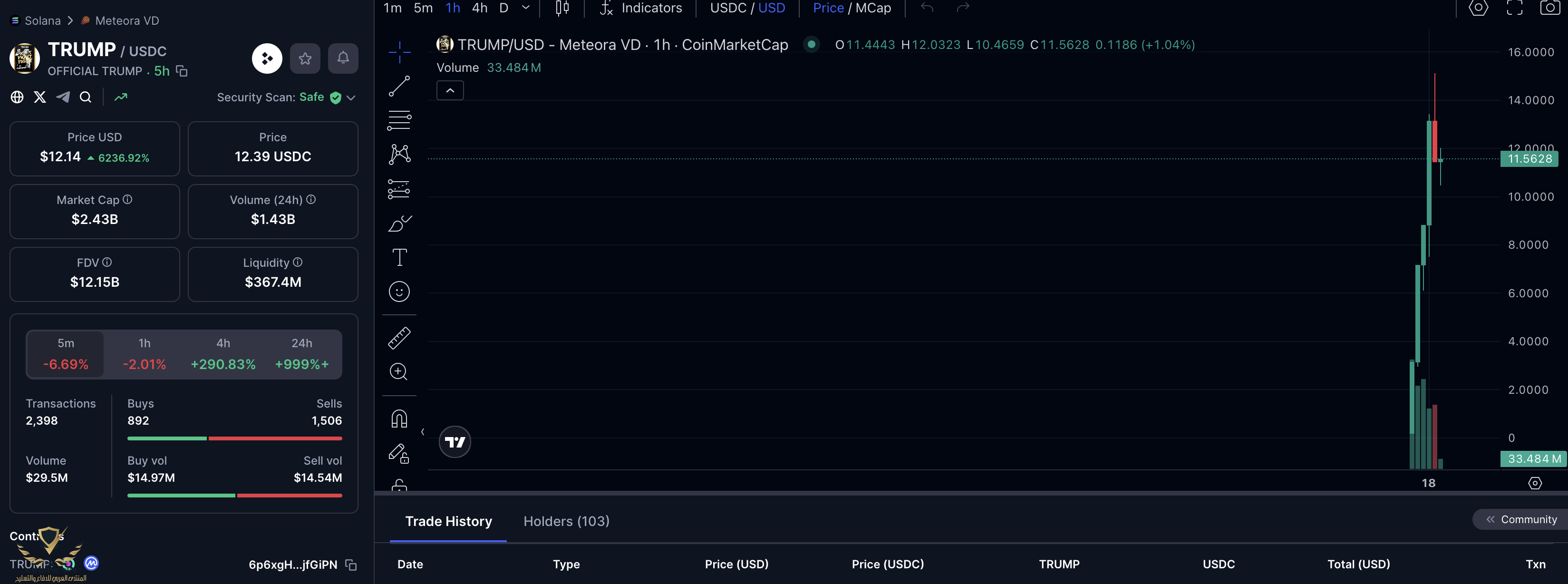Toggle the magnet snap mode
Image resolution: width=1568 pixels, height=584 pixels.
pos(399,419)
